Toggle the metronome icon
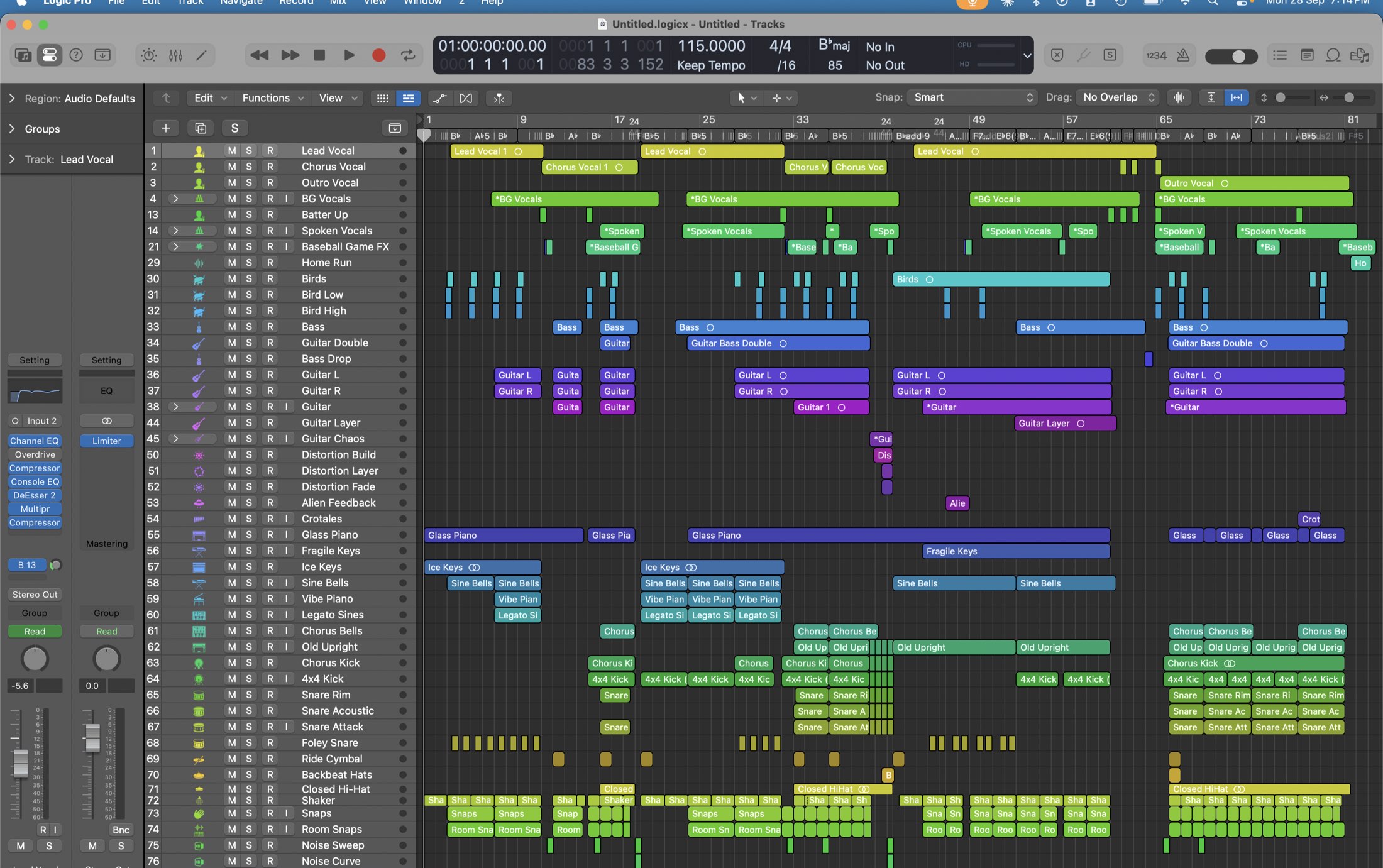 pyautogui.click(x=1182, y=55)
